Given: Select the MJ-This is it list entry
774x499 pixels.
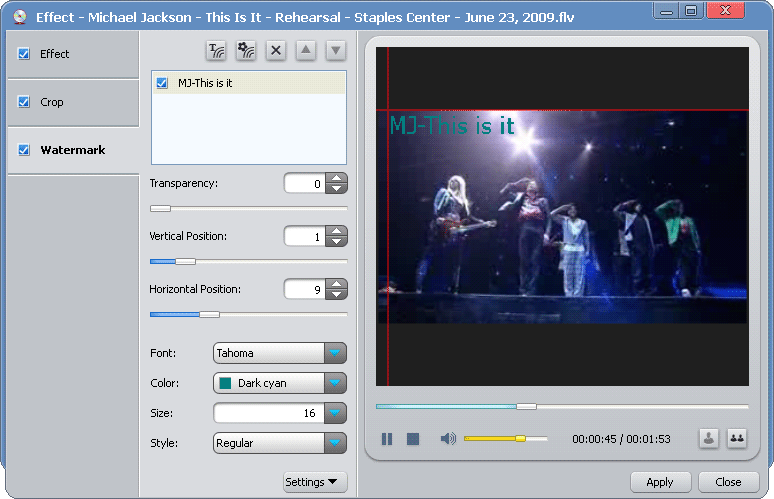Looking at the screenshot, I should click(x=249, y=83).
